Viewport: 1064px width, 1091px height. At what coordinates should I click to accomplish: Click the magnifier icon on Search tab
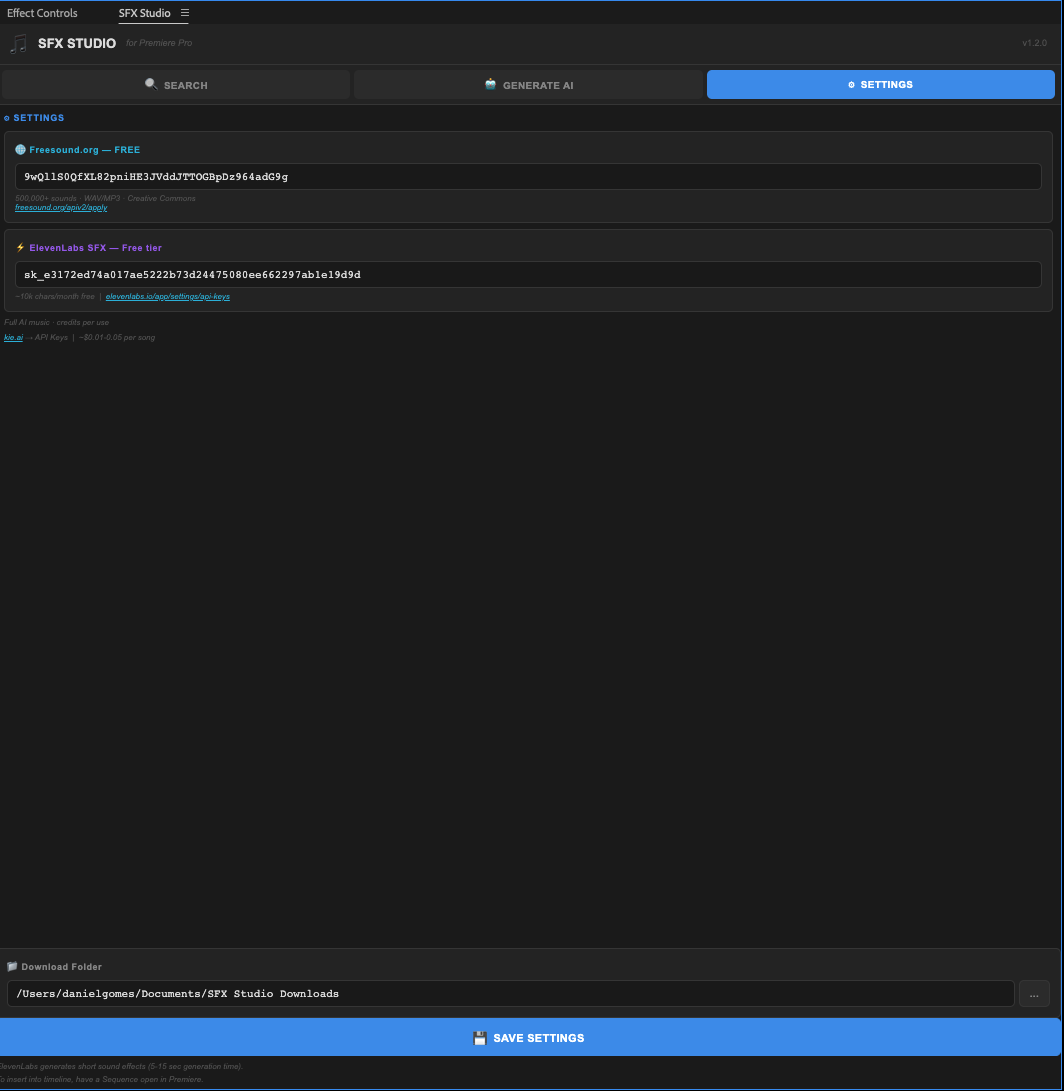tap(151, 84)
